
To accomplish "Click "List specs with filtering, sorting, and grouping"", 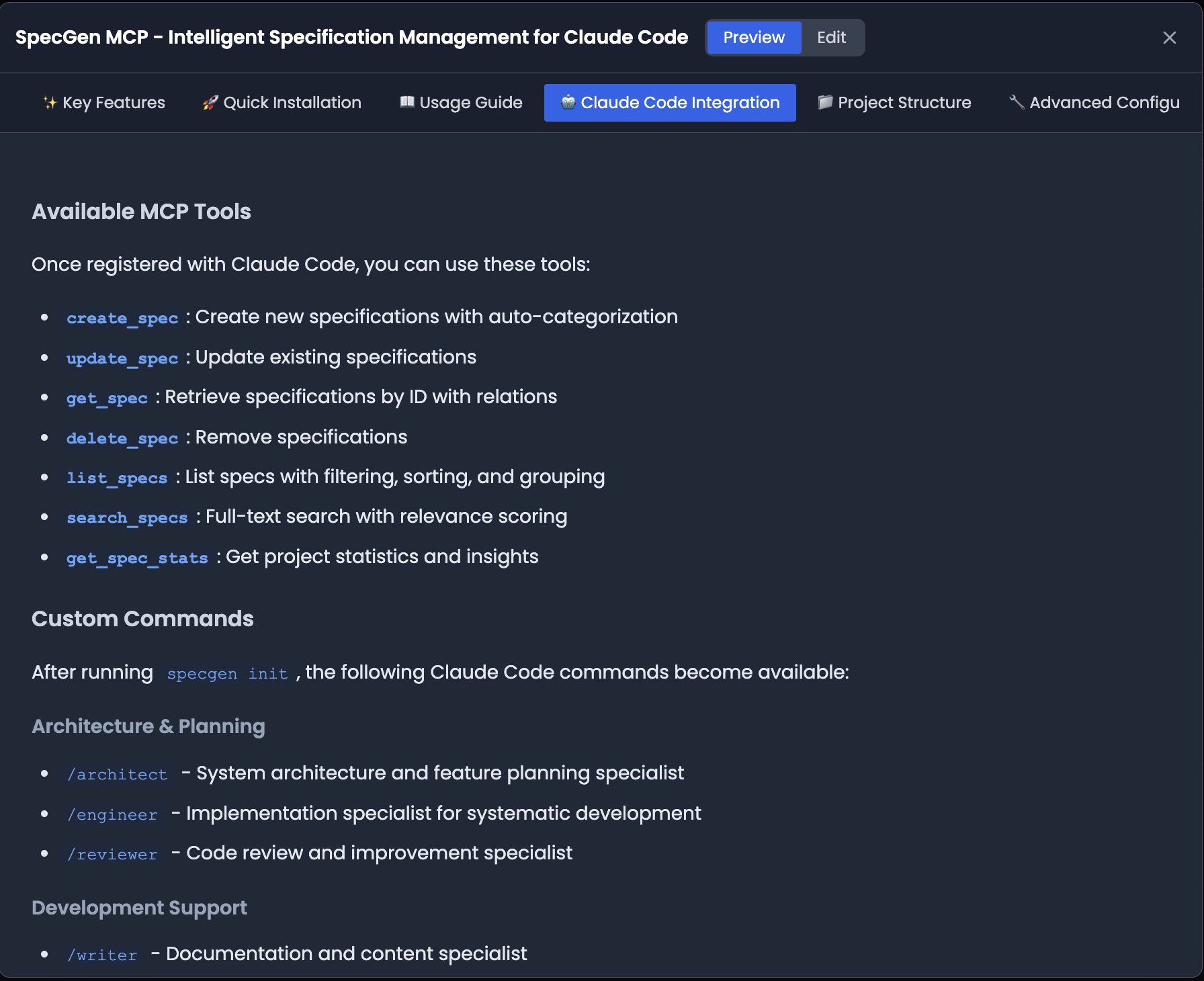I will pyautogui.click(x=395, y=476).
